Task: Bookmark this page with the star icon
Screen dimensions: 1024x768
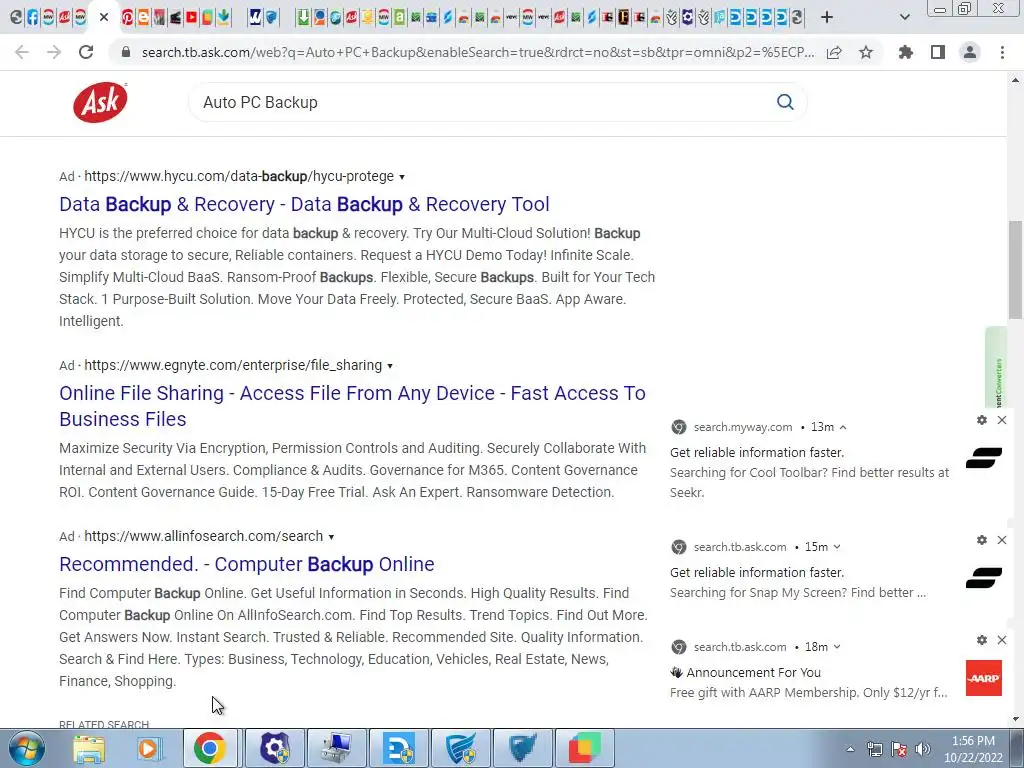Action: tap(866, 52)
